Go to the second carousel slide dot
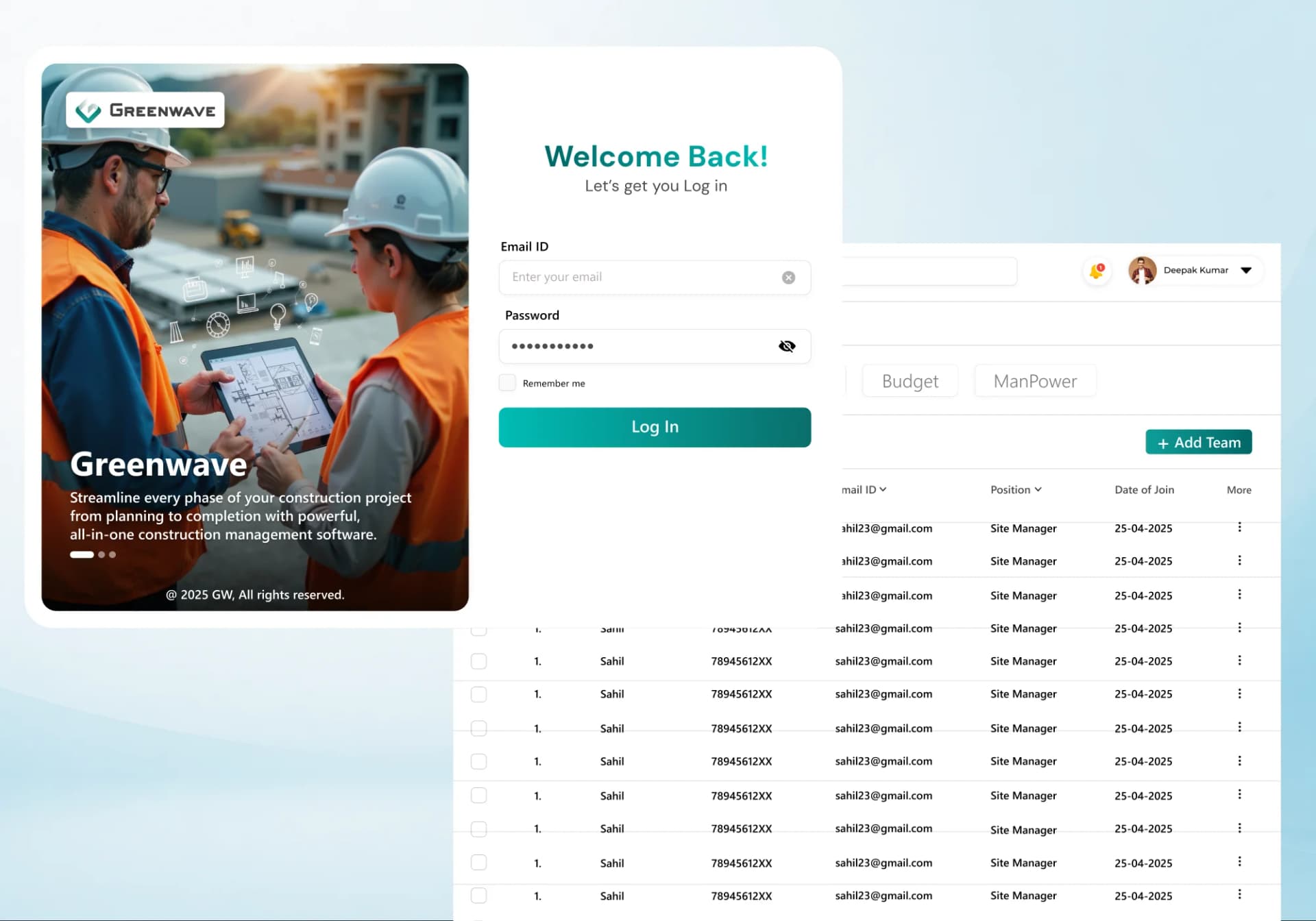This screenshot has height=921, width=1316. [101, 554]
